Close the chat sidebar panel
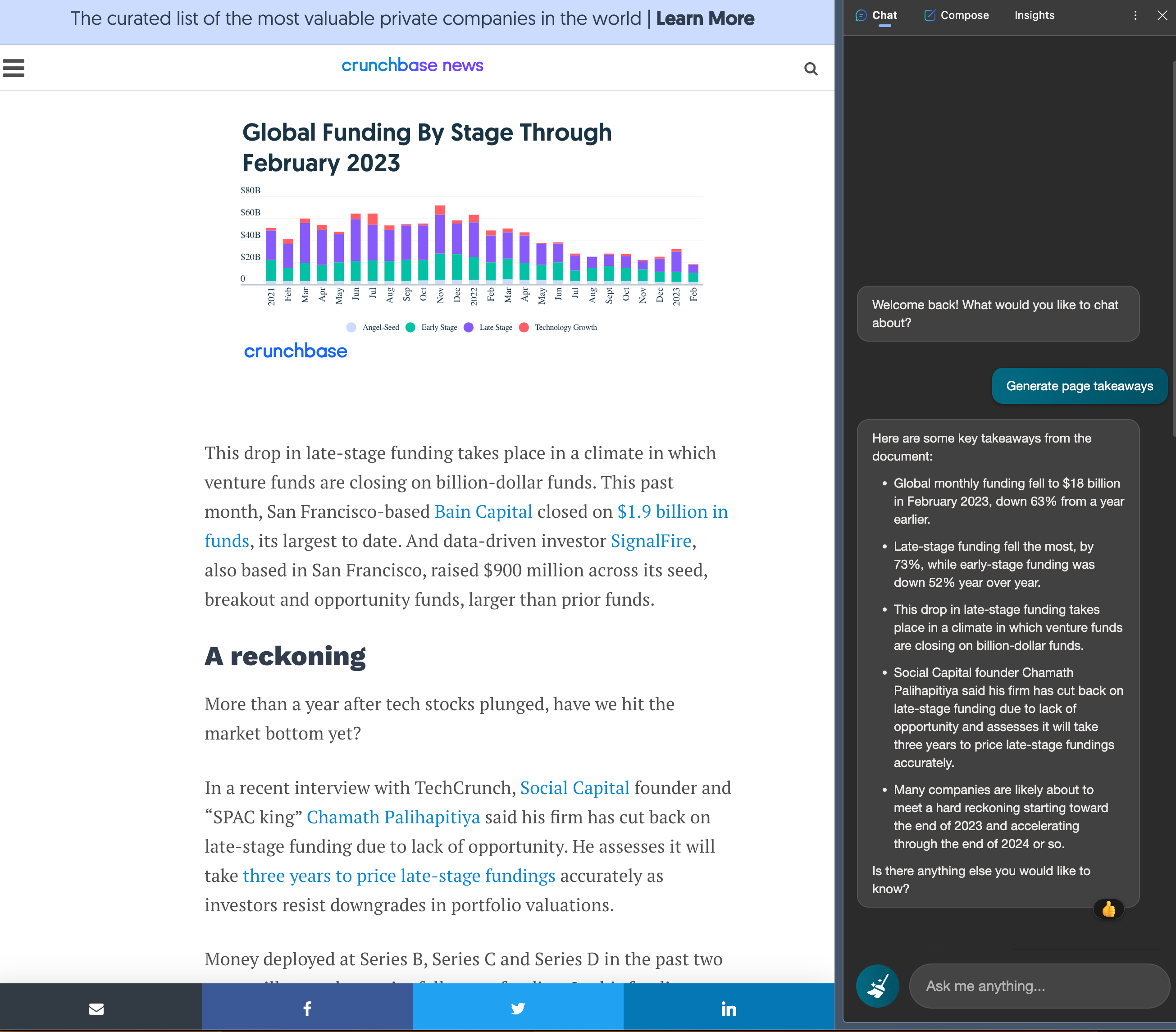The height and width of the screenshot is (1032, 1176). [x=1162, y=15]
